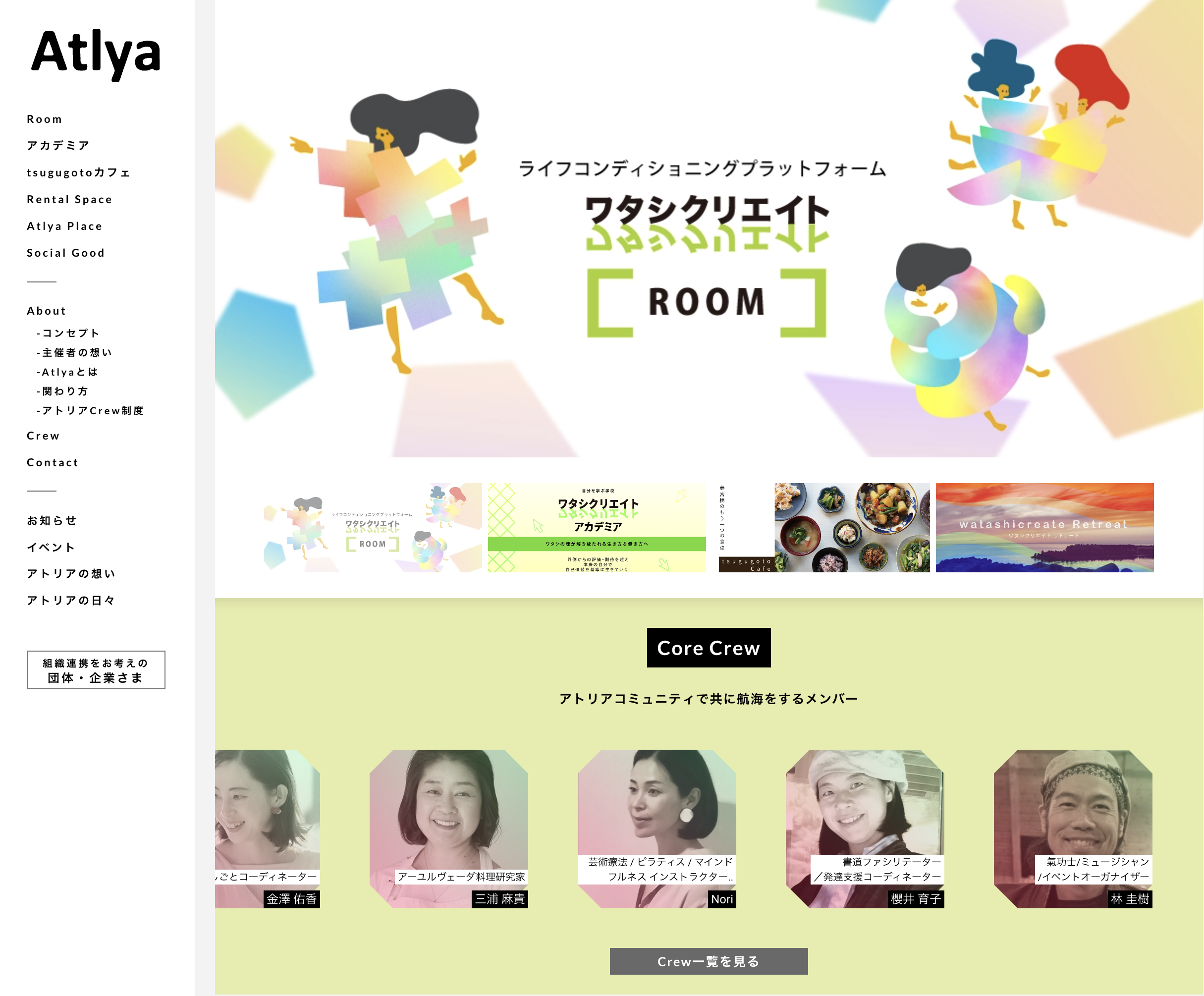Open Rental Space link
1204x996 pixels.
click(69, 200)
